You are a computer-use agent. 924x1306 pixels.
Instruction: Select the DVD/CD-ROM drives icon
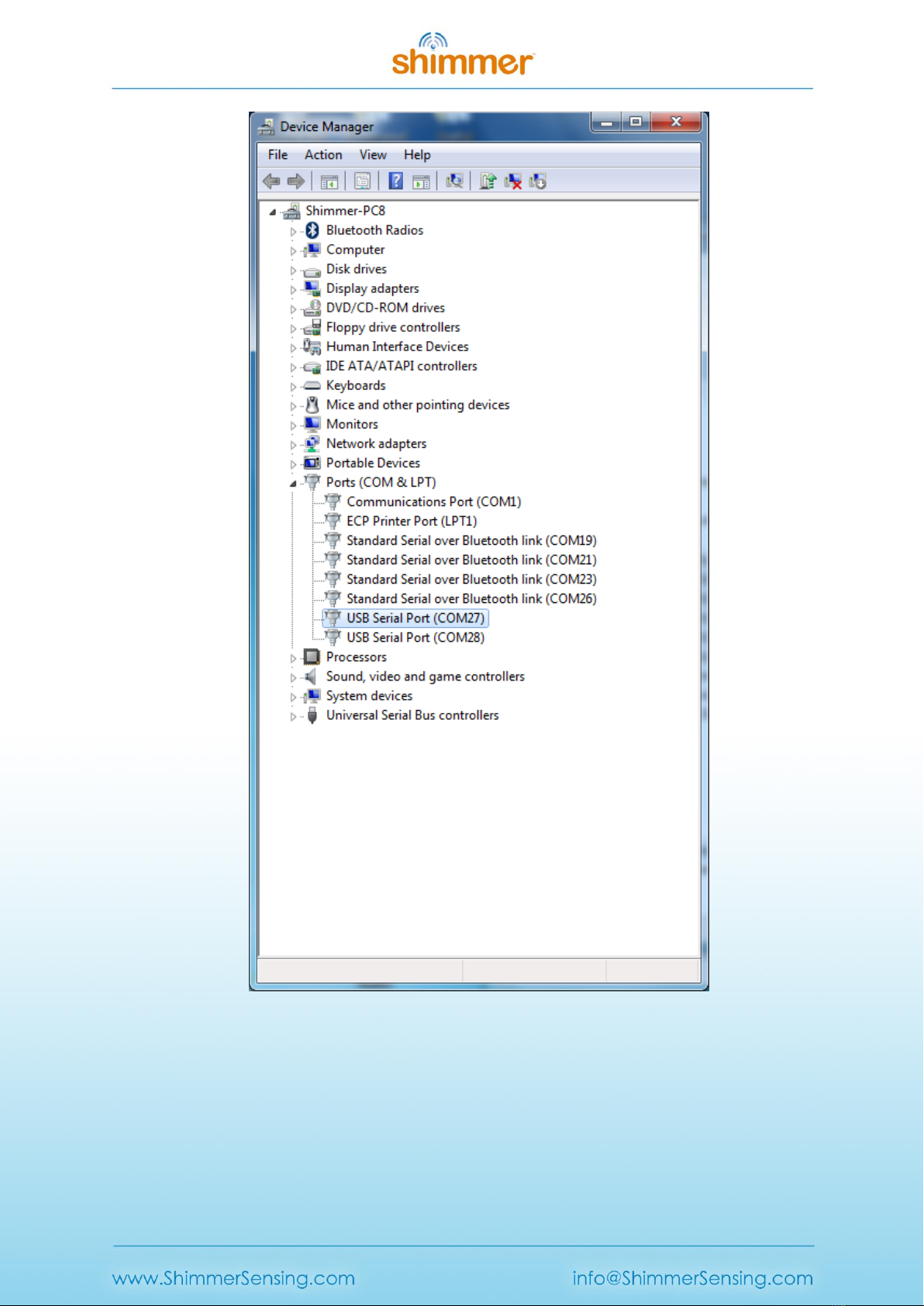point(312,308)
